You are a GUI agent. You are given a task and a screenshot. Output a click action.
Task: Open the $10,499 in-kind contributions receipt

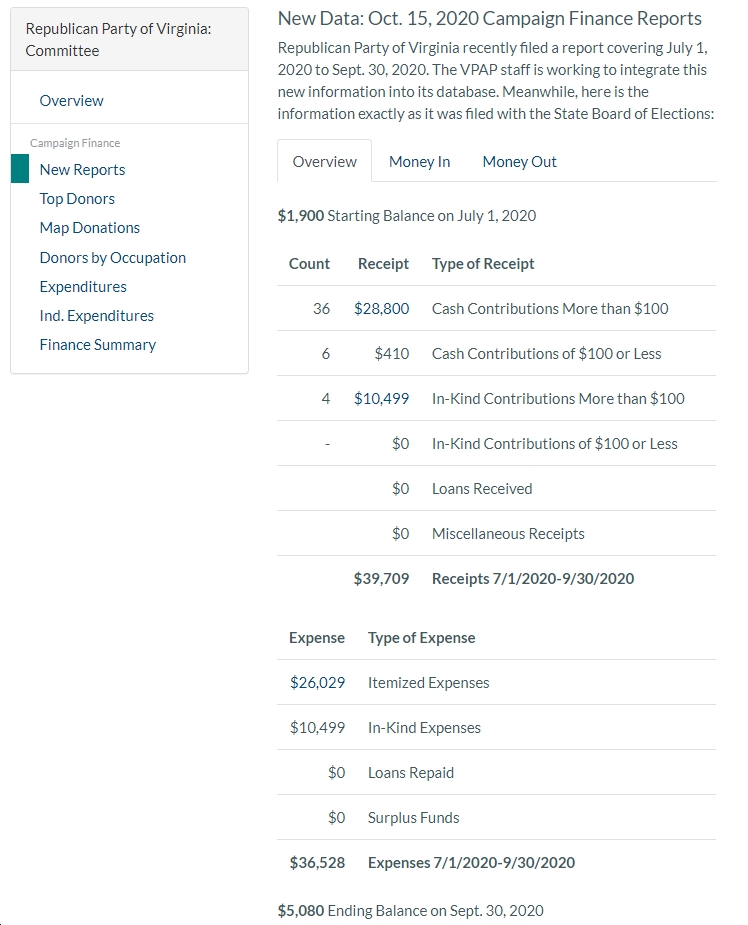[x=381, y=398]
